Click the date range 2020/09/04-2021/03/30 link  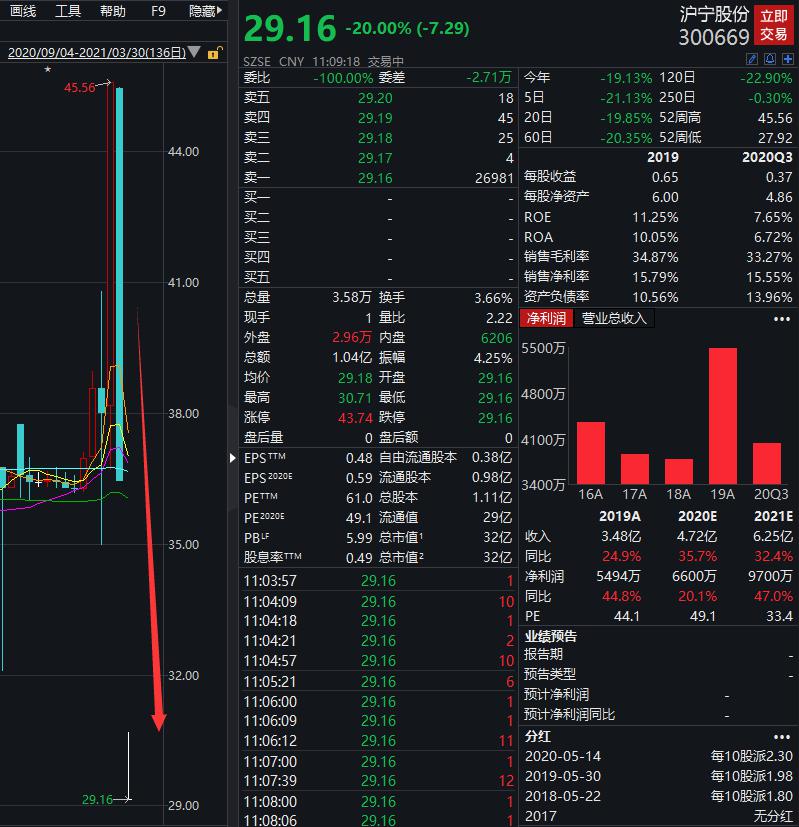coord(97,53)
